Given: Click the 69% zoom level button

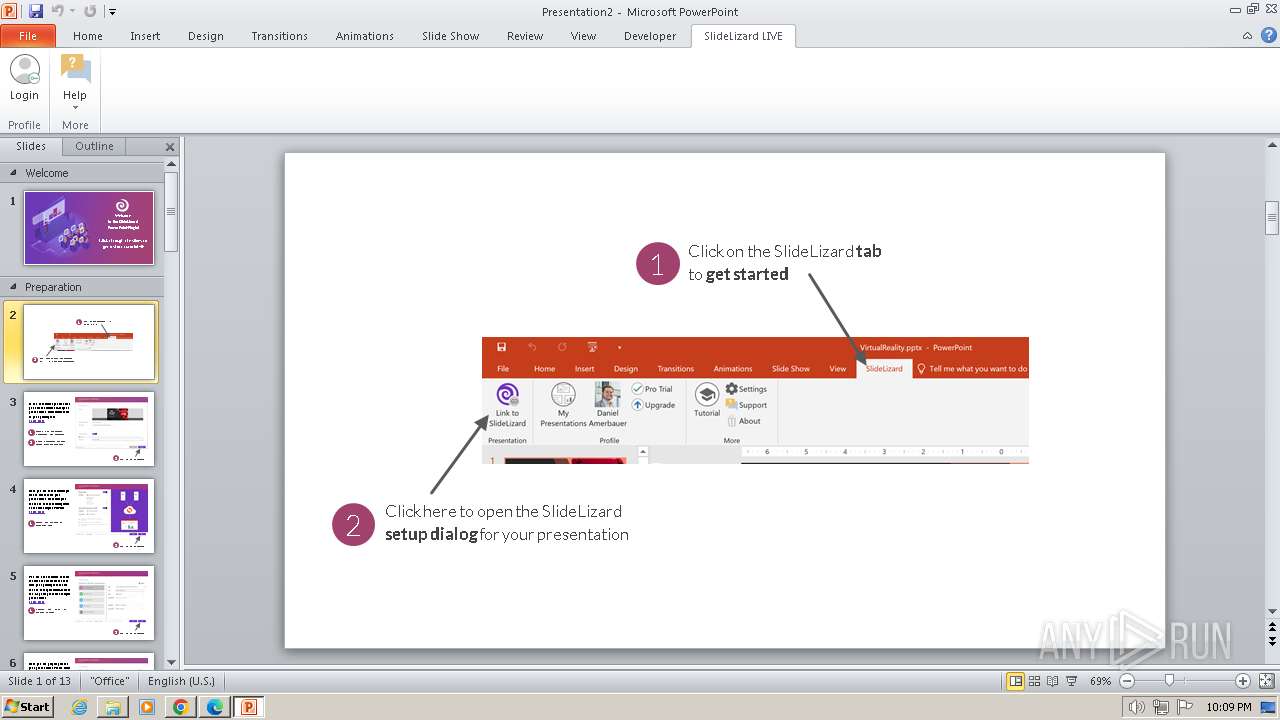Looking at the screenshot, I should click(x=1100, y=681).
